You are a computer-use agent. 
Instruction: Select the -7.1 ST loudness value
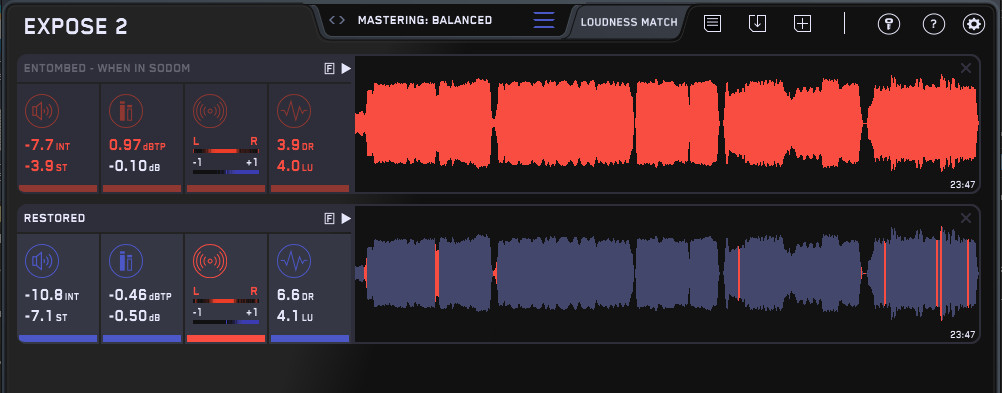(x=46, y=316)
